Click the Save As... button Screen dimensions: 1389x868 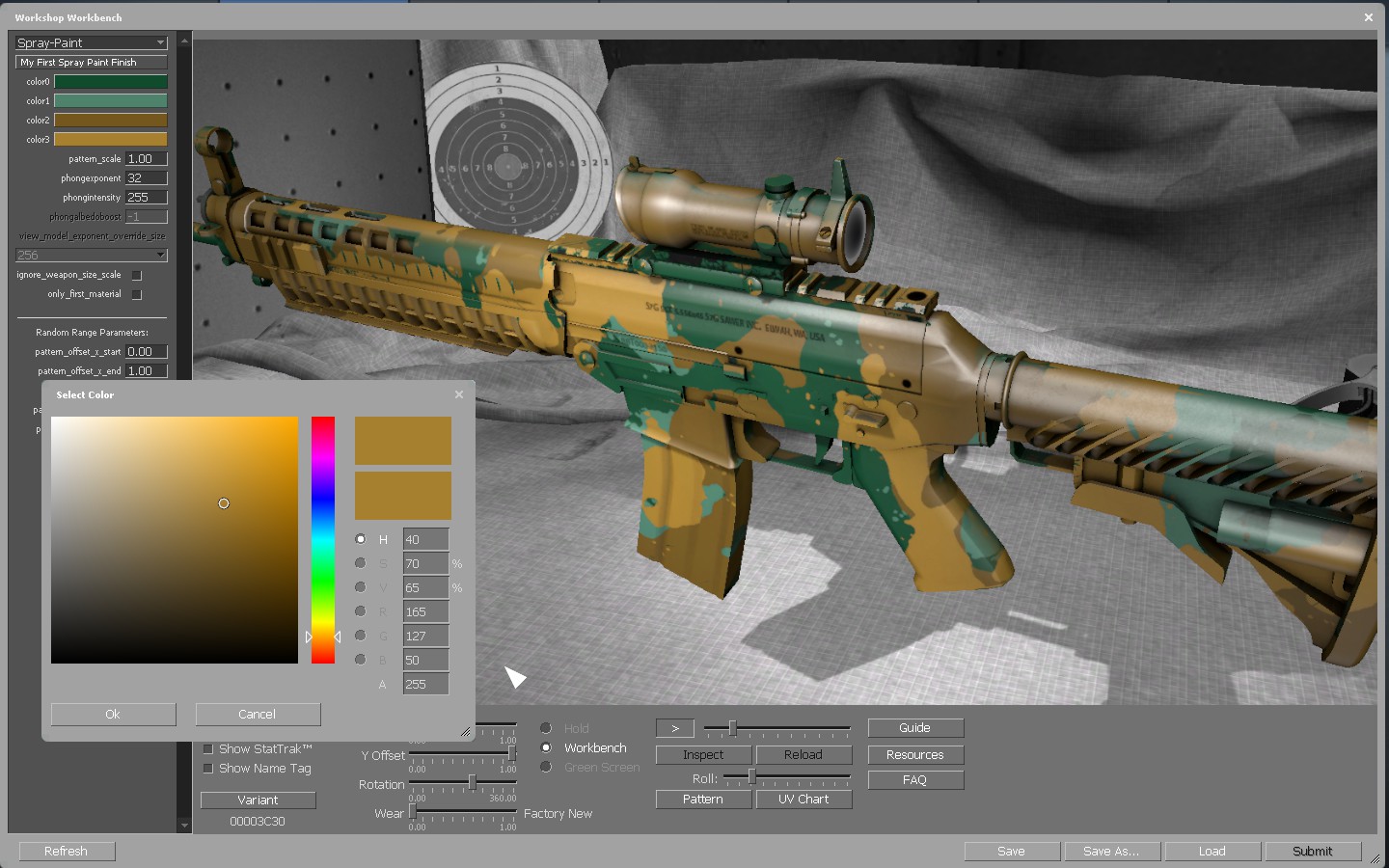[1113, 852]
